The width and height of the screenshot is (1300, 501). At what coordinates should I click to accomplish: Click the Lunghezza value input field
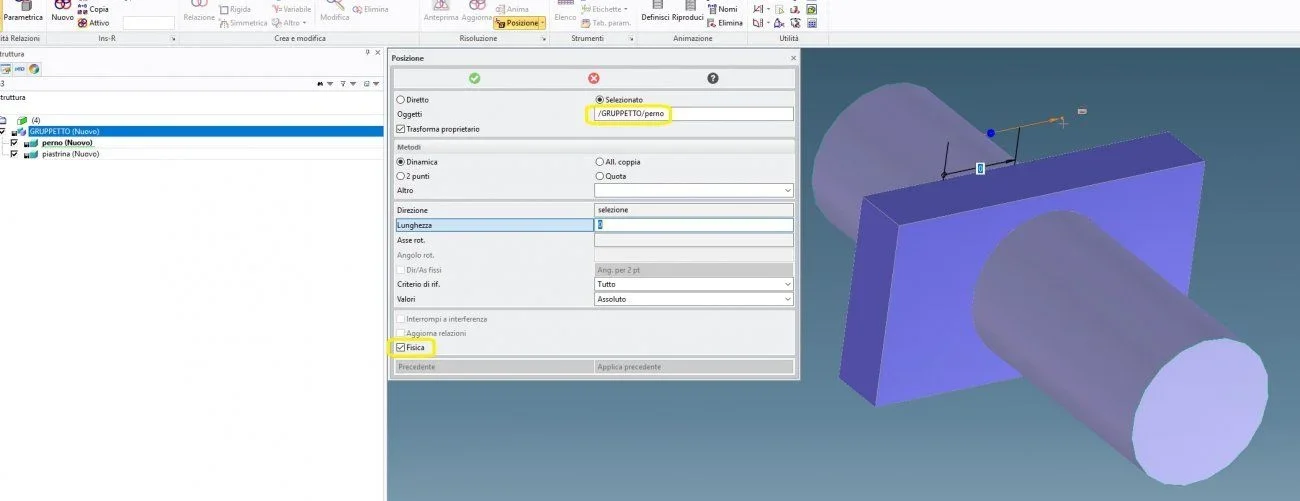click(693, 225)
